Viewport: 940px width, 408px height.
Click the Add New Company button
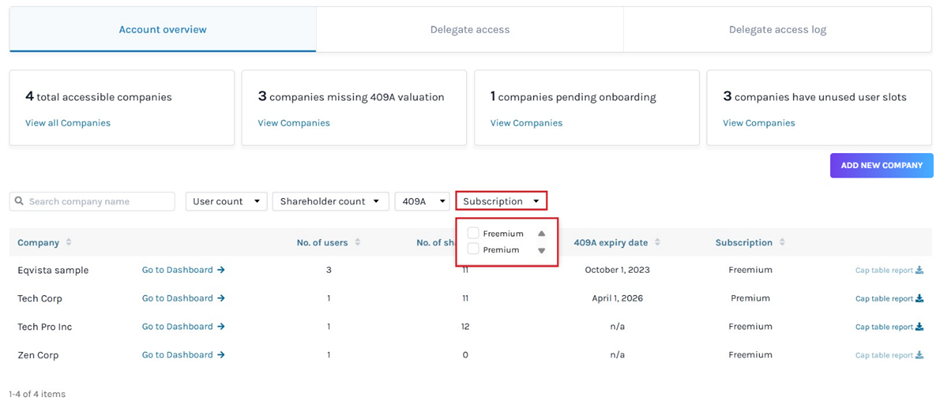coord(881,165)
